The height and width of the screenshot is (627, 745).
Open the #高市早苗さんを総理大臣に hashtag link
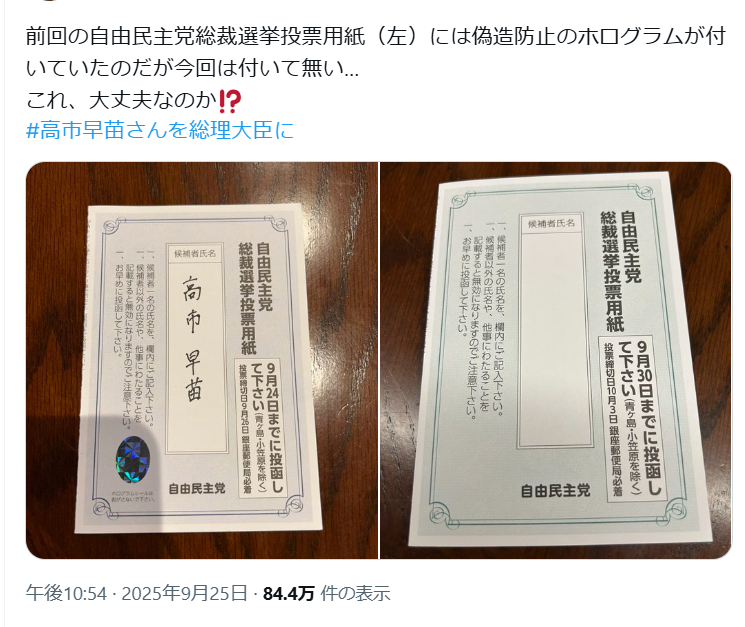(x=160, y=130)
